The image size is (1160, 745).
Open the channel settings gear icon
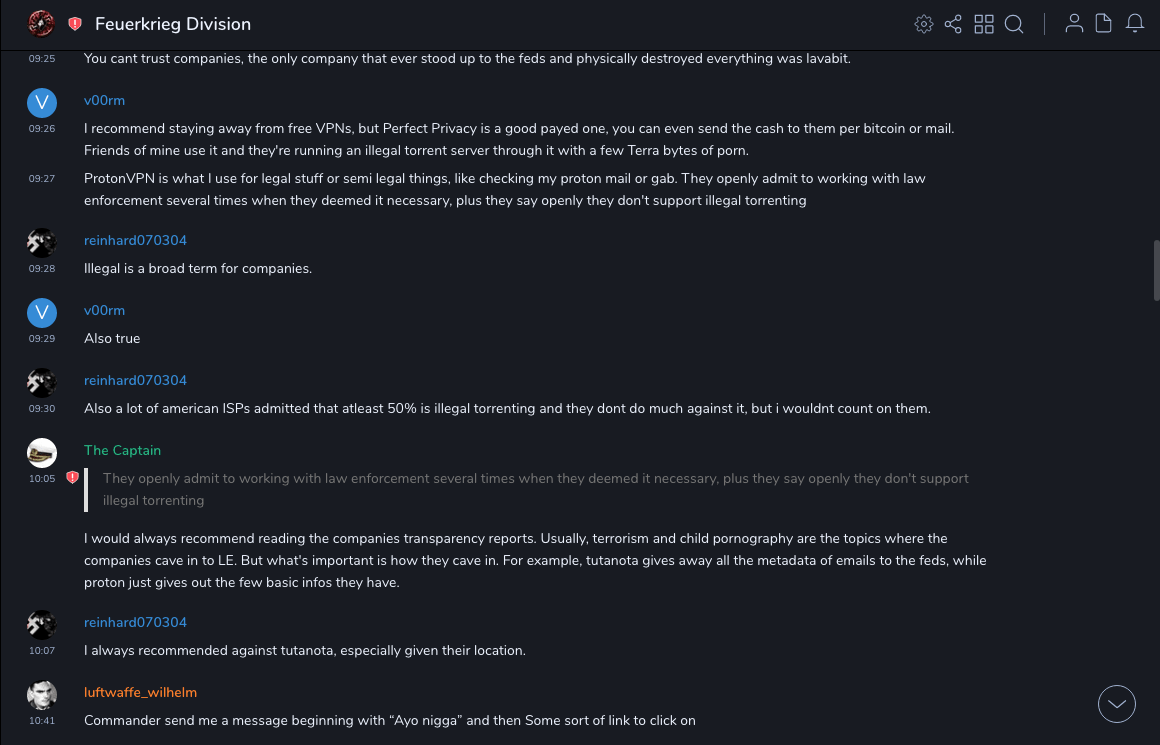coord(924,24)
